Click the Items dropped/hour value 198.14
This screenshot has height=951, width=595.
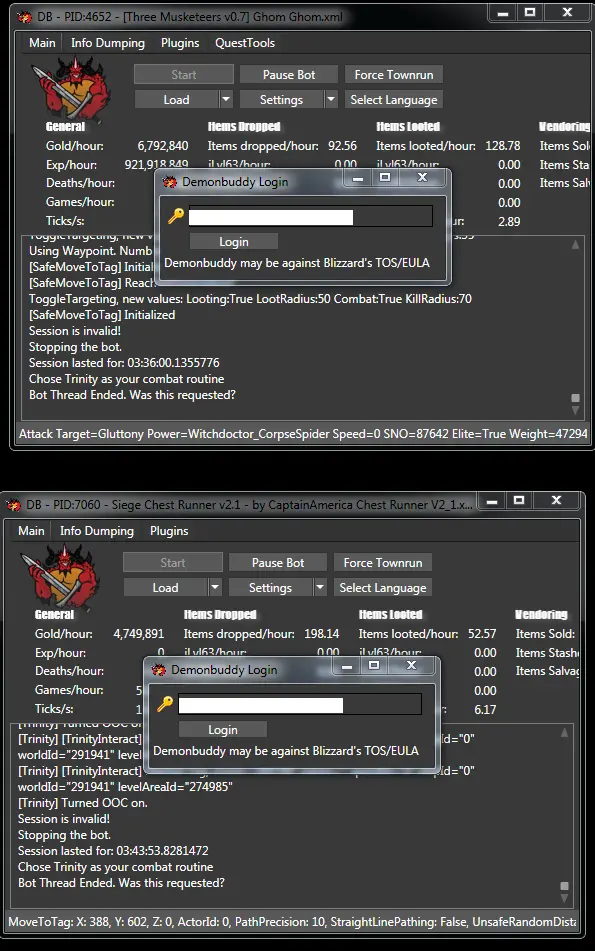pyautogui.click(x=321, y=634)
